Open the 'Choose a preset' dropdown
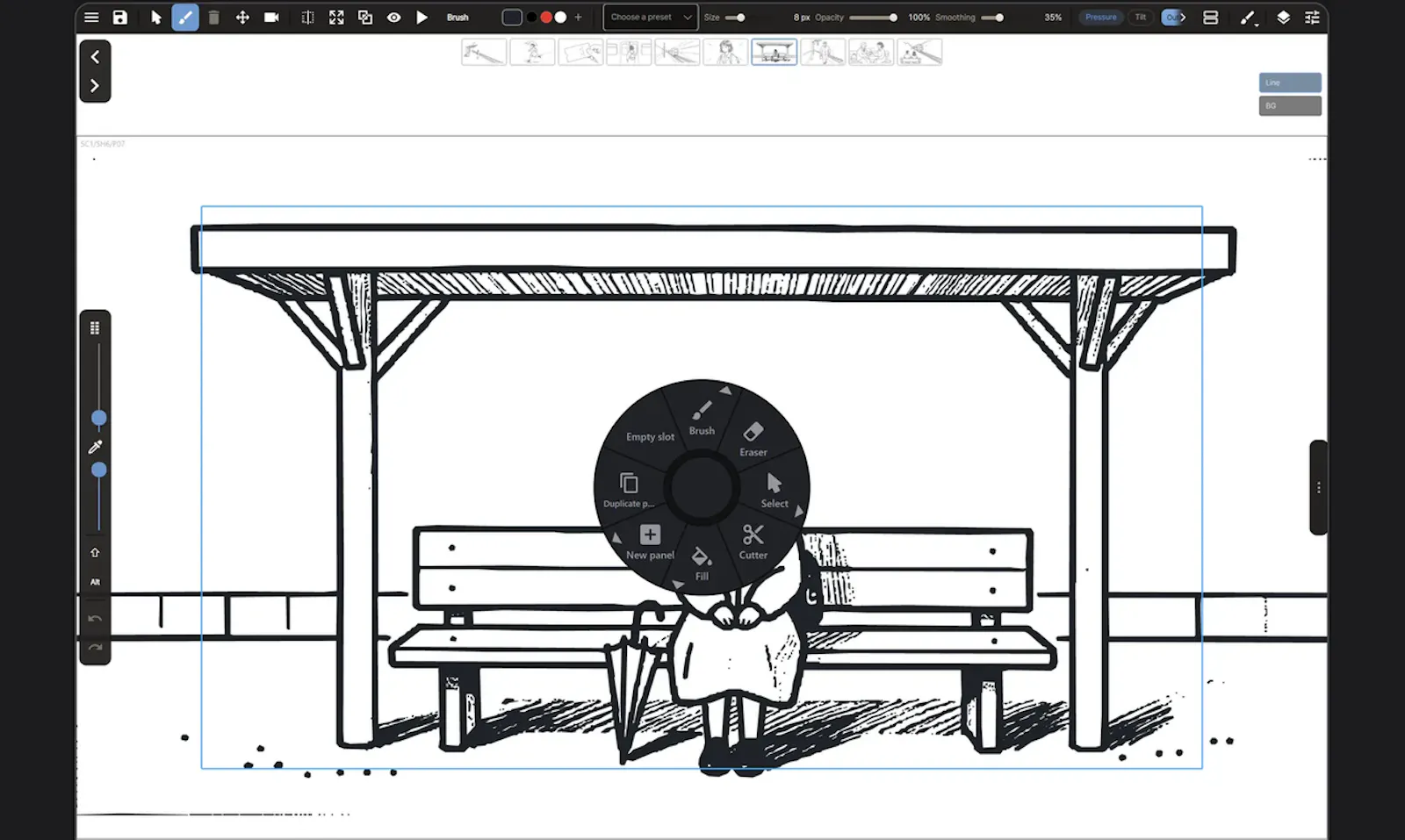This screenshot has width=1405, height=840. coord(651,18)
